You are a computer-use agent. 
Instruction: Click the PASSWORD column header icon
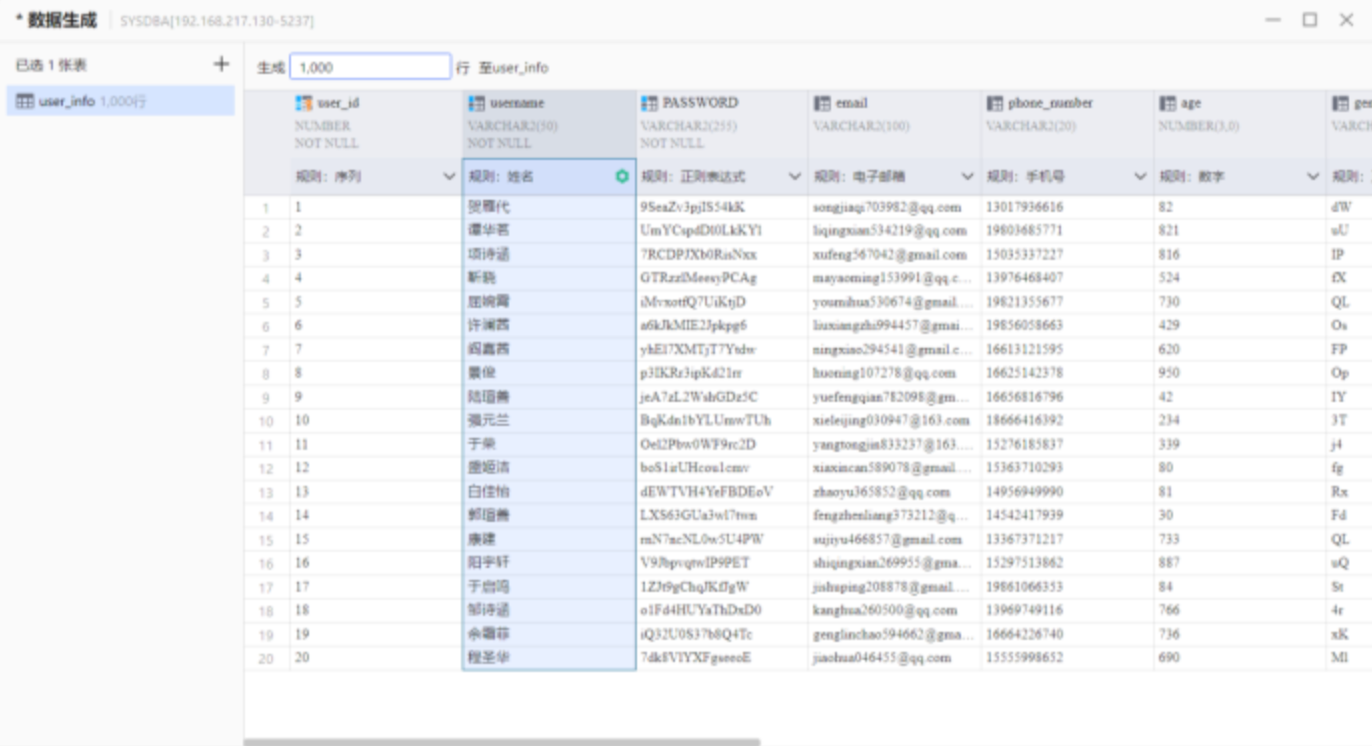[650, 103]
